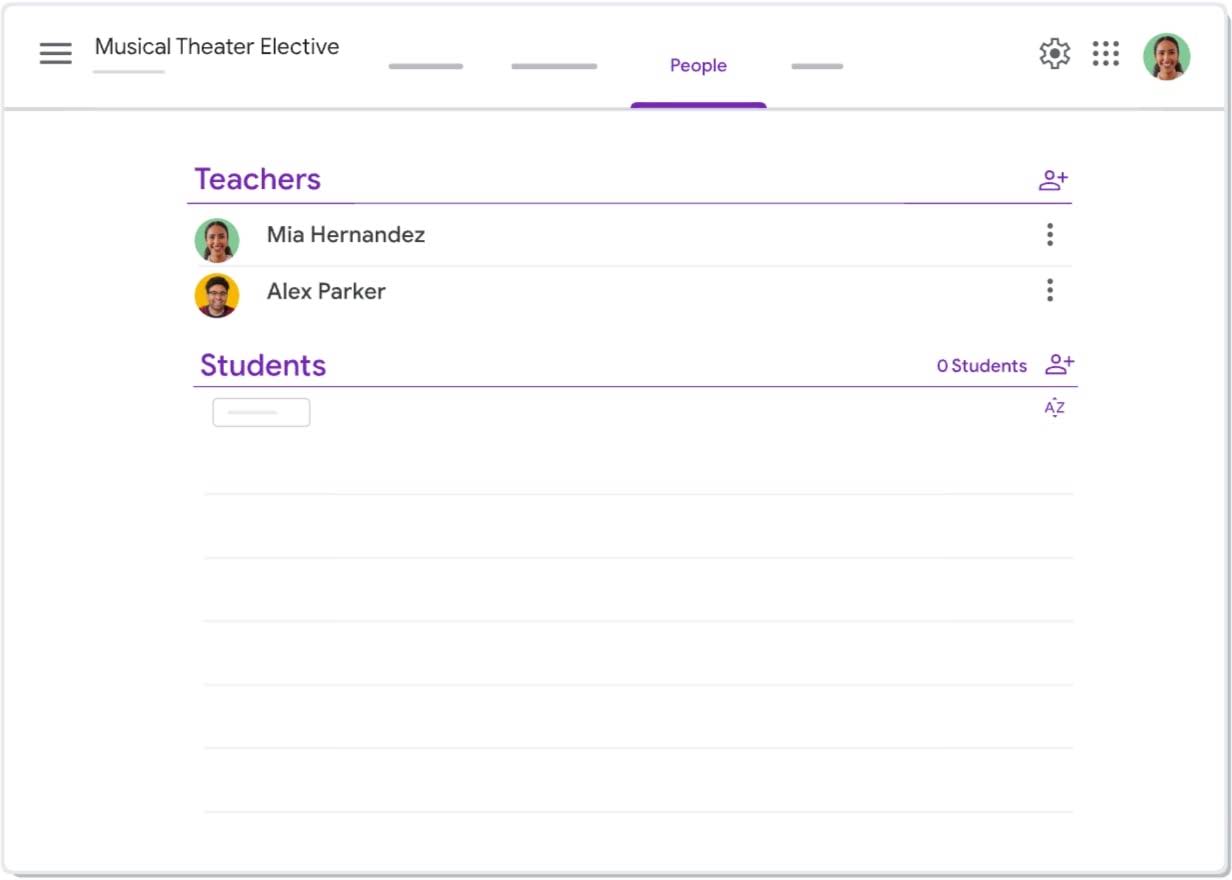
Task: Click the Mia Hernandez name
Action: [346, 235]
